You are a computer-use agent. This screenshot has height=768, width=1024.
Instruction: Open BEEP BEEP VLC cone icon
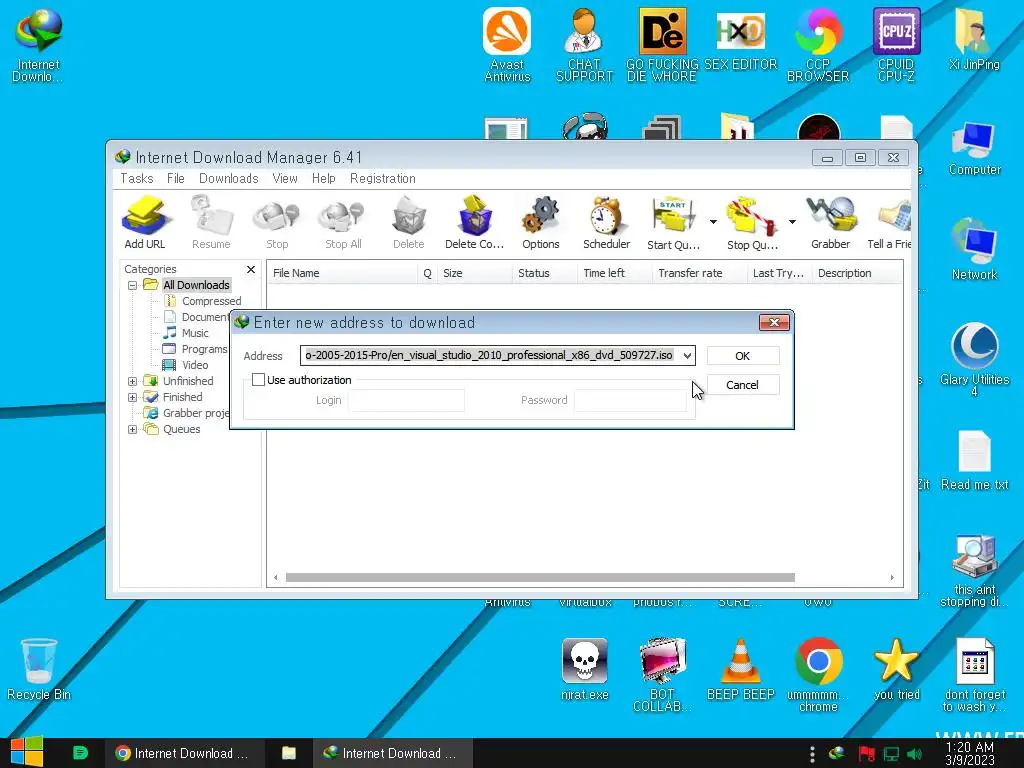(x=741, y=669)
